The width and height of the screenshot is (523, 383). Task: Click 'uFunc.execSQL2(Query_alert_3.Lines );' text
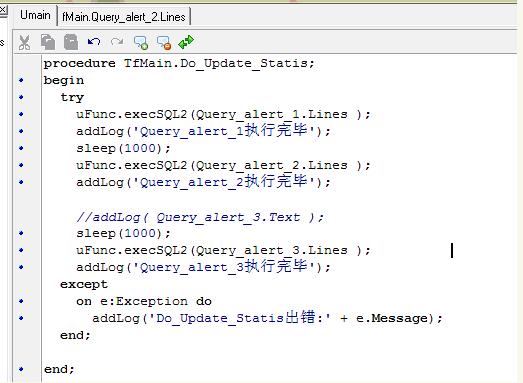click(223, 251)
